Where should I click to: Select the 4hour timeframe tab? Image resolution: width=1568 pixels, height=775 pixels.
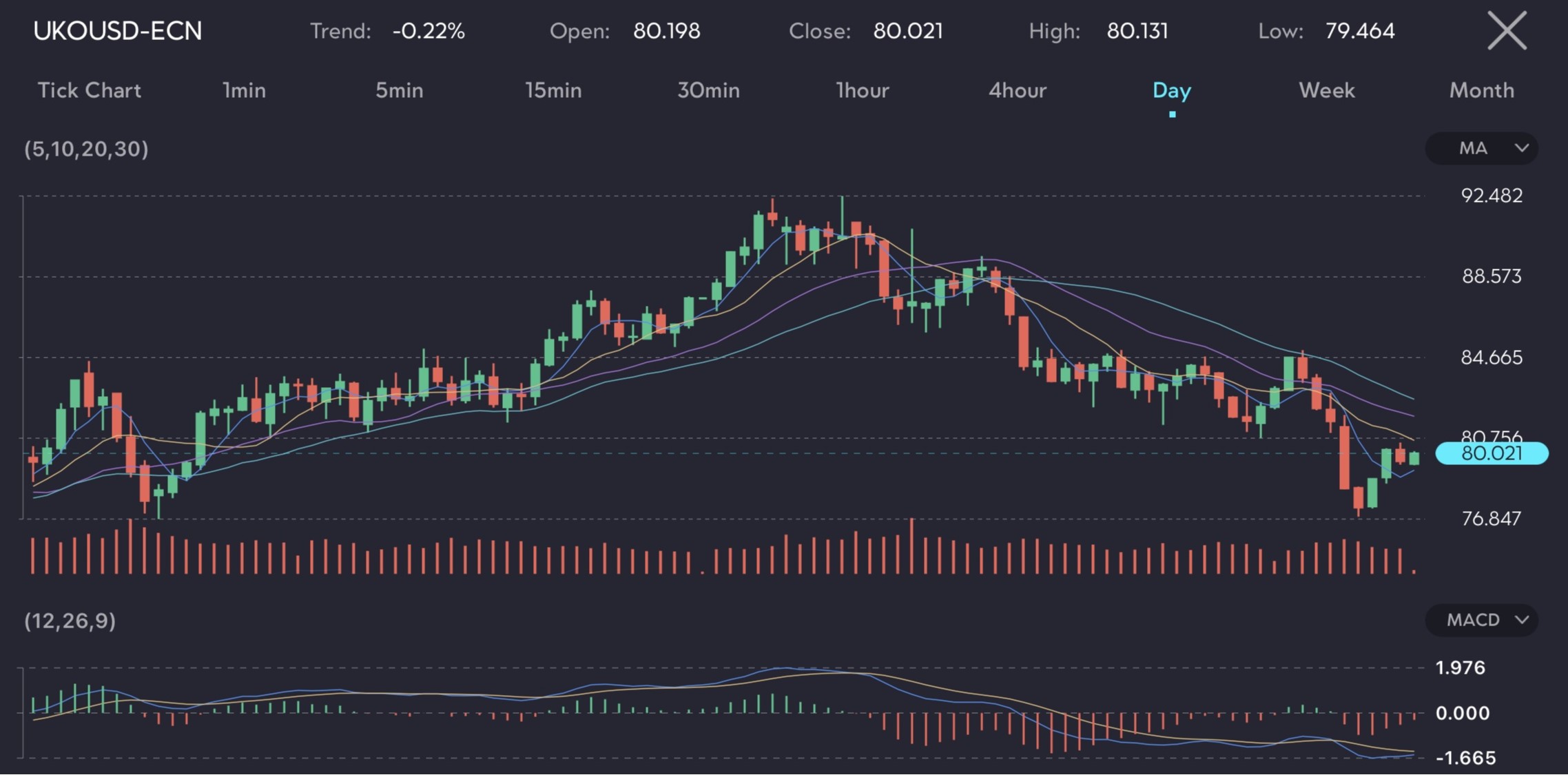(x=1018, y=90)
